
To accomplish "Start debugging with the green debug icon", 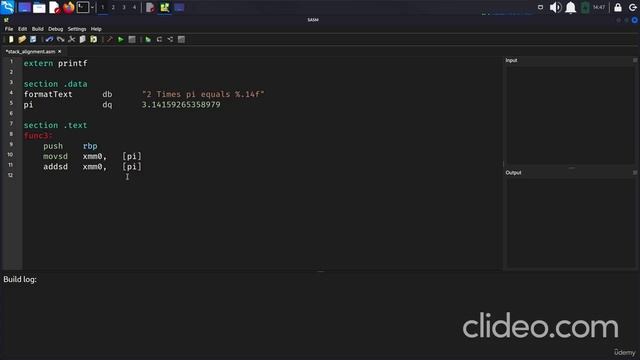I will 148,39.
